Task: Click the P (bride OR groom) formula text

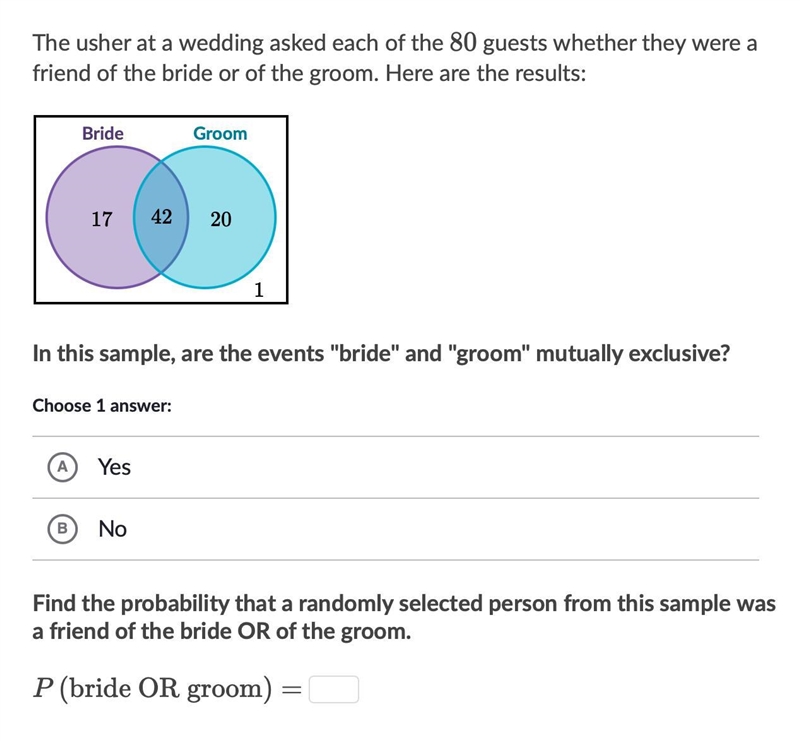Action: (x=153, y=689)
